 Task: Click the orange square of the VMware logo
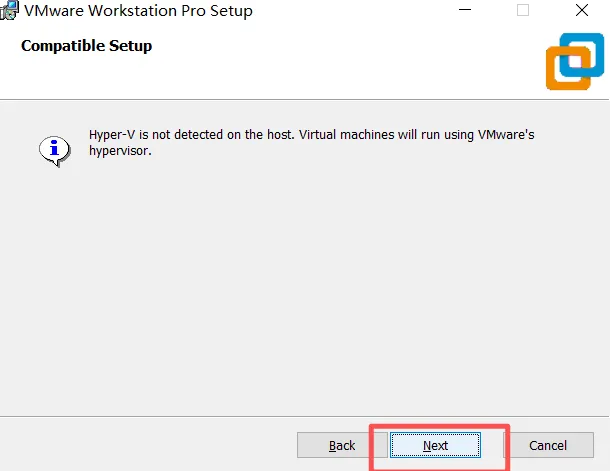click(x=568, y=68)
